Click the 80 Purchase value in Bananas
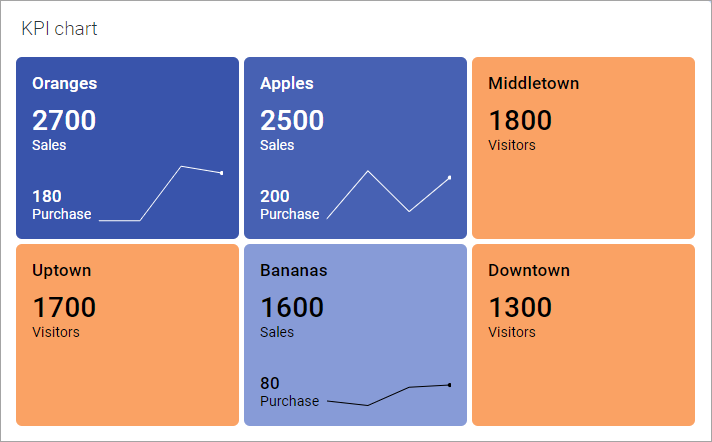Viewport: 712px width, 442px height. pos(270,383)
